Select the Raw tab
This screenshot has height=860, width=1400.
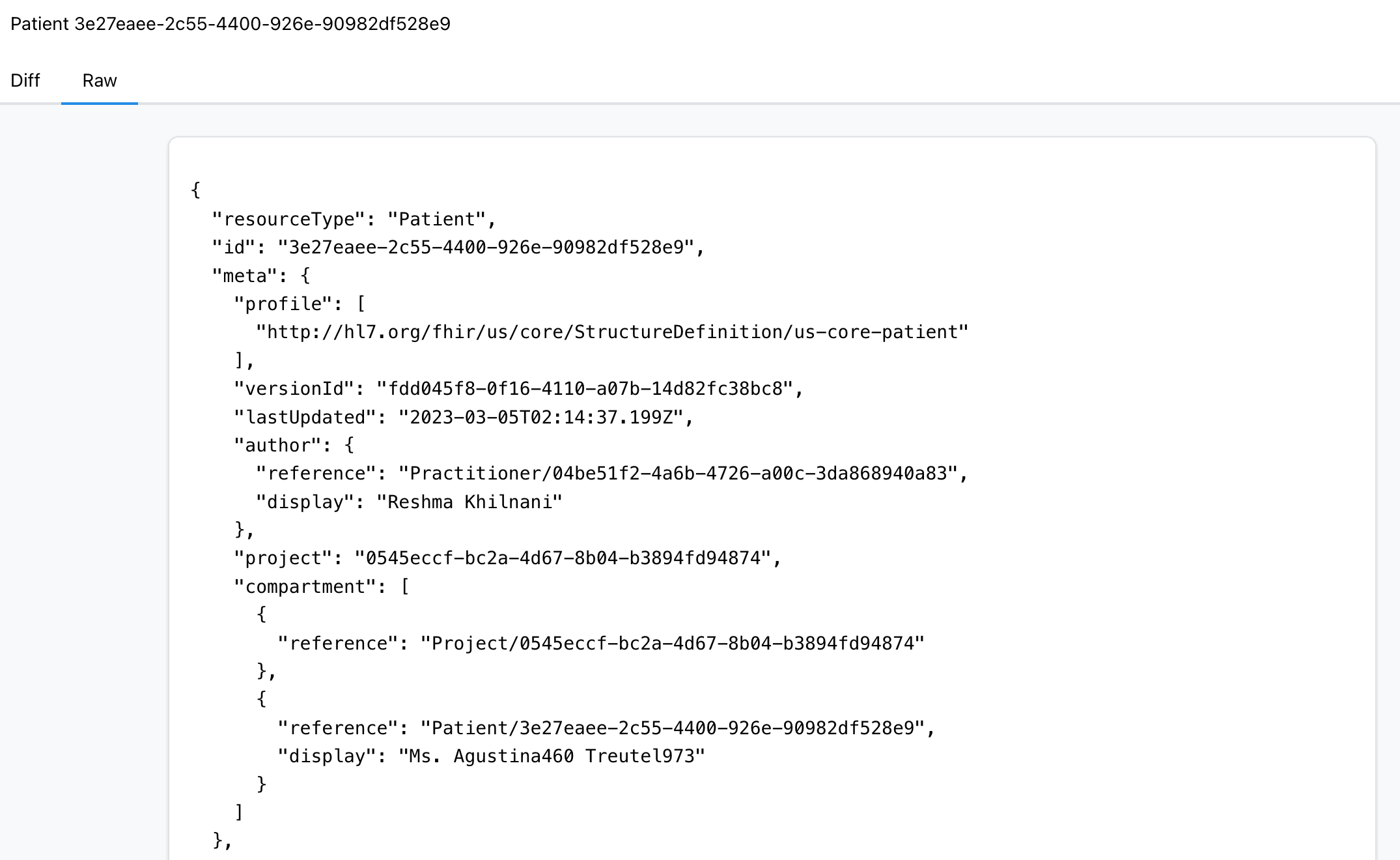tap(100, 81)
